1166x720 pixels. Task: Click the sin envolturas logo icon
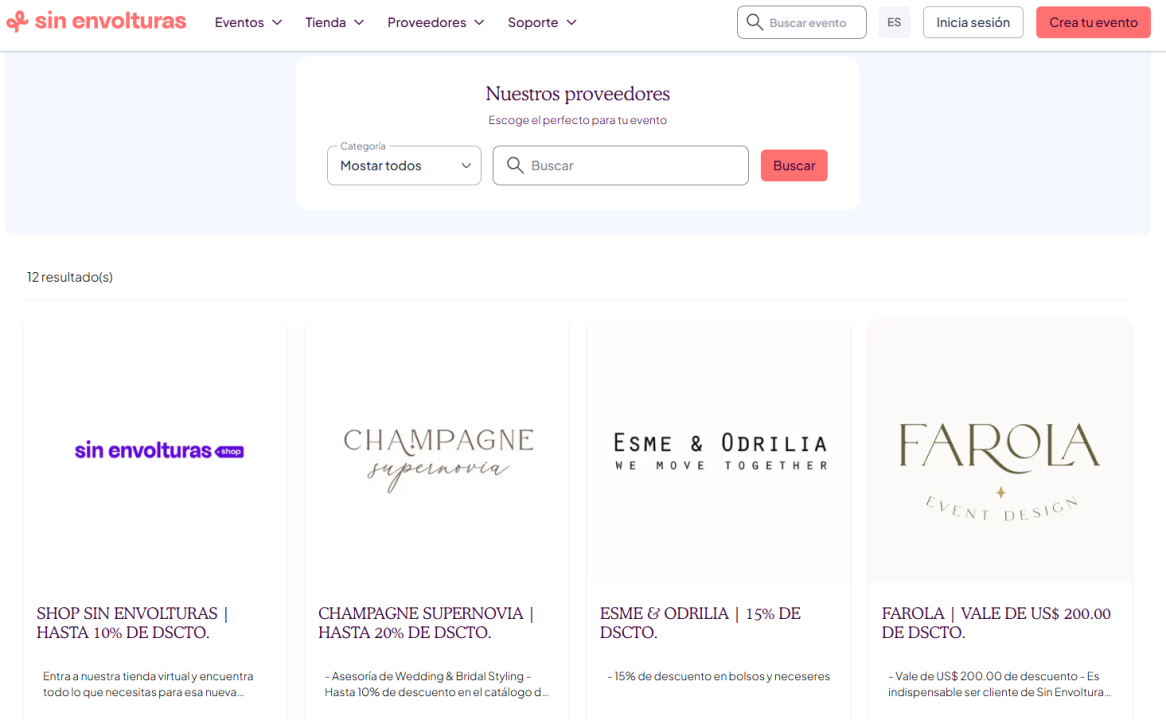(17, 22)
